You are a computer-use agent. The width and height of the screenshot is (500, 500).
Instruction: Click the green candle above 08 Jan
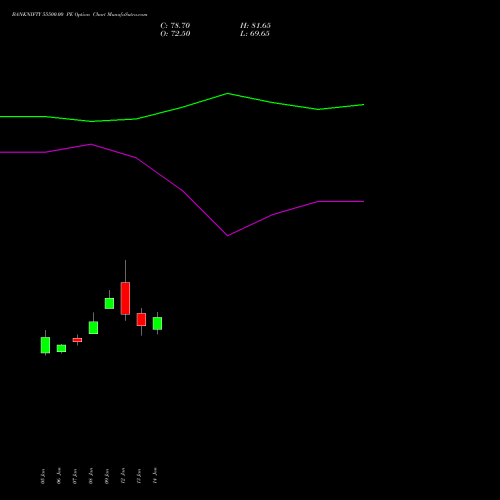(x=93, y=328)
